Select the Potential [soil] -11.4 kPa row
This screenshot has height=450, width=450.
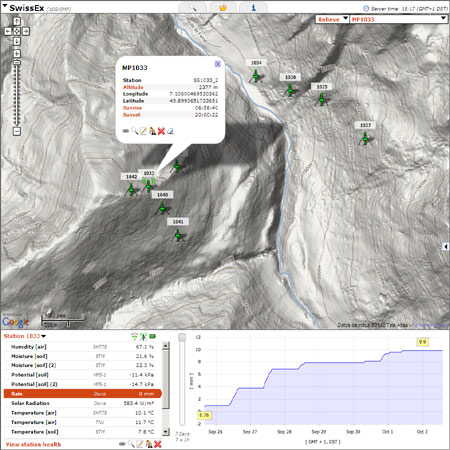83,375
